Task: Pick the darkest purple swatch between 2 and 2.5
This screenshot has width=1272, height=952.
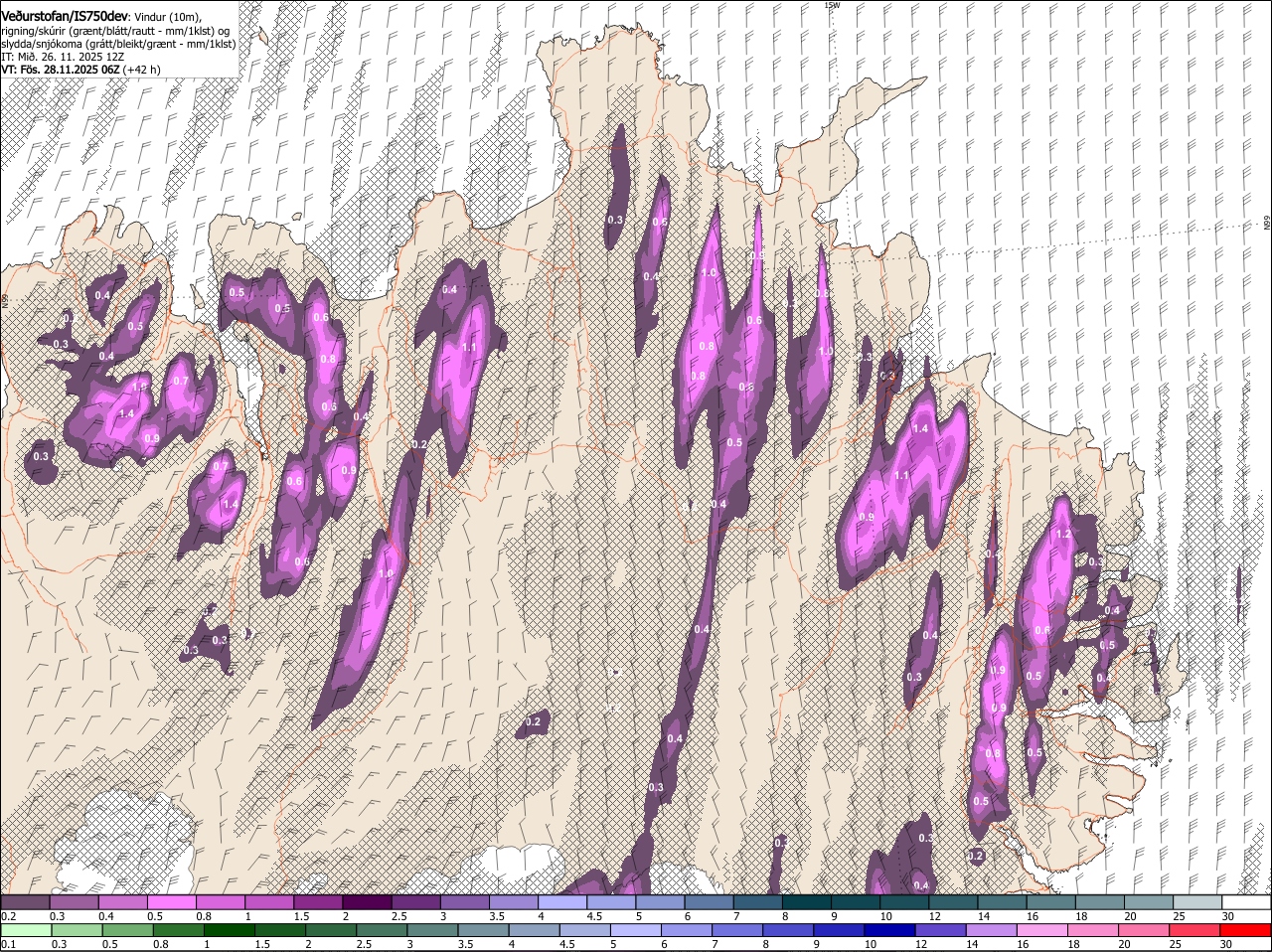Action: click(x=367, y=902)
